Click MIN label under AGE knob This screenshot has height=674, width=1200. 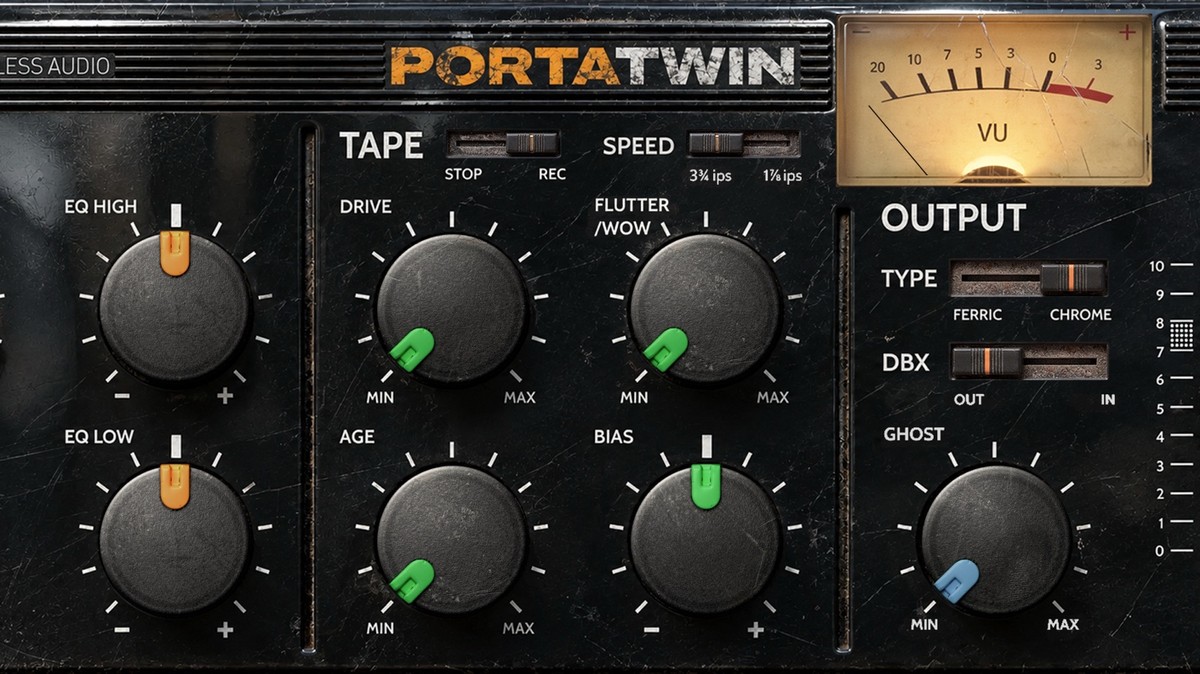[380, 628]
